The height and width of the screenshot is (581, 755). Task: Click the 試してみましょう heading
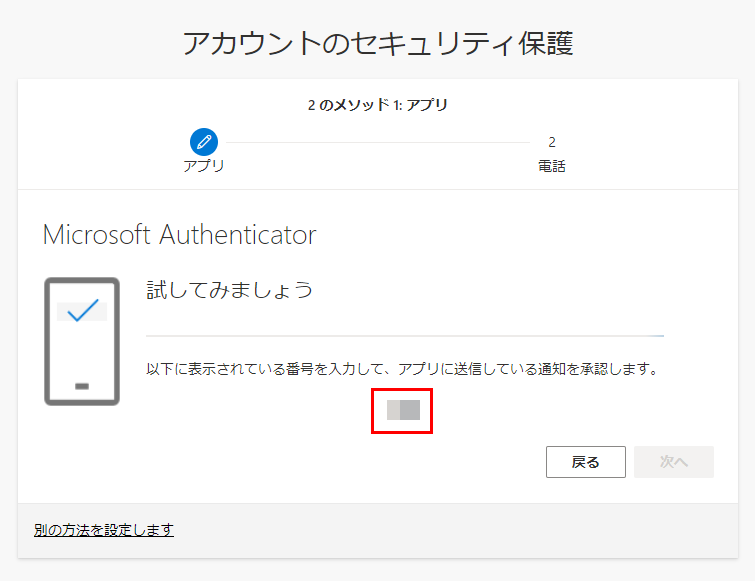pyautogui.click(x=230, y=290)
